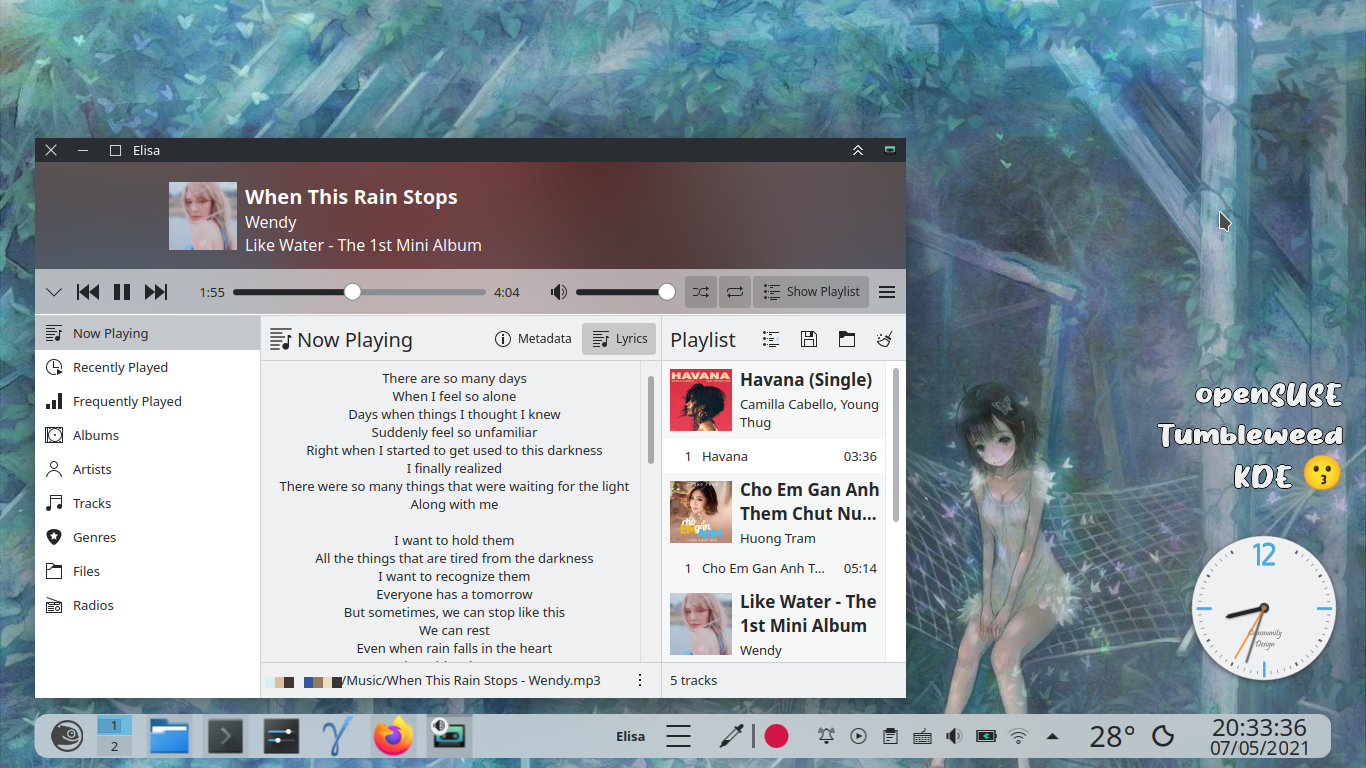The height and width of the screenshot is (768, 1366).
Task: Toggle the Show Playlist button
Action: [811, 292]
